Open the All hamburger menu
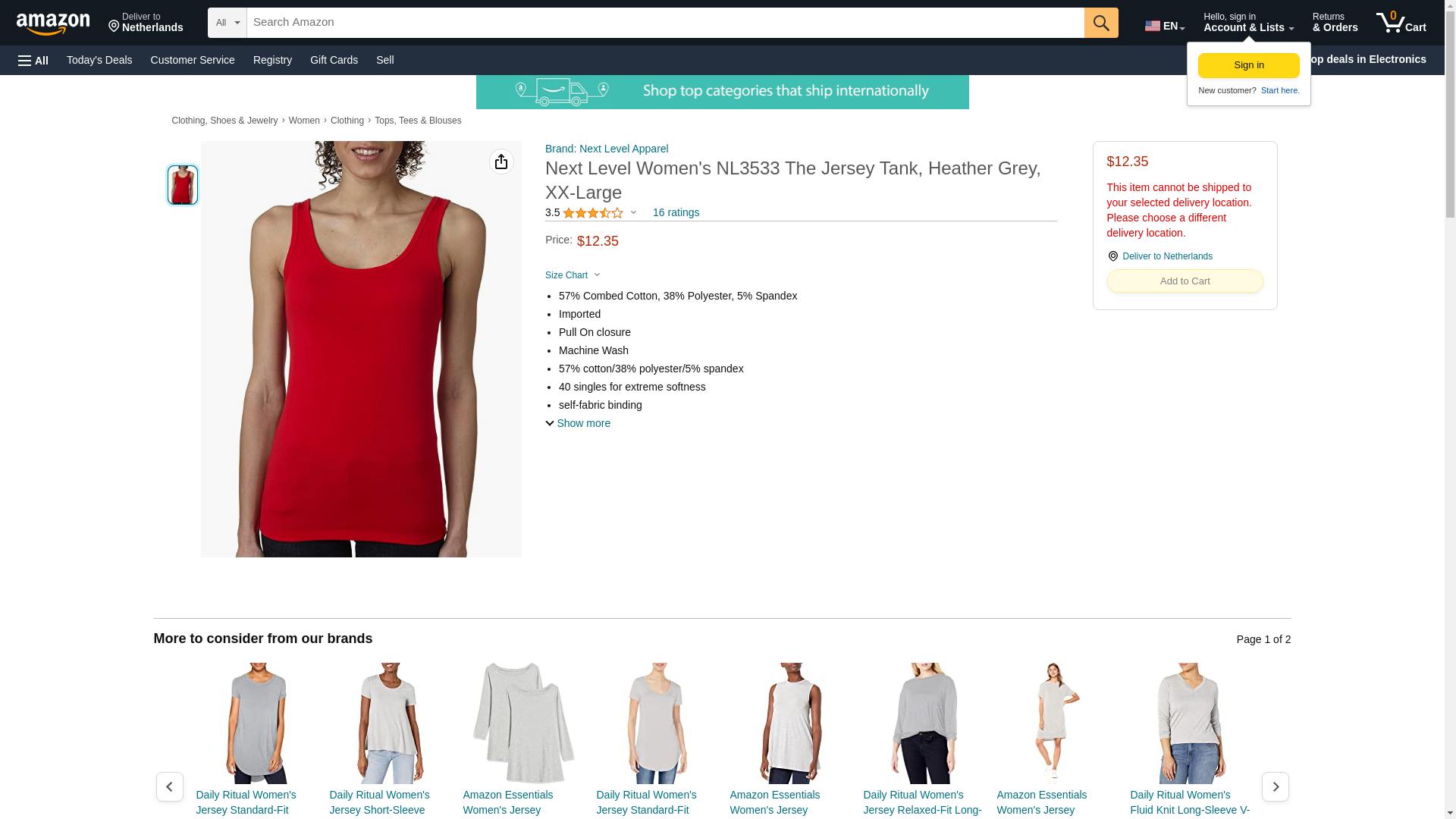The height and width of the screenshot is (819, 1456). point(33,60)
